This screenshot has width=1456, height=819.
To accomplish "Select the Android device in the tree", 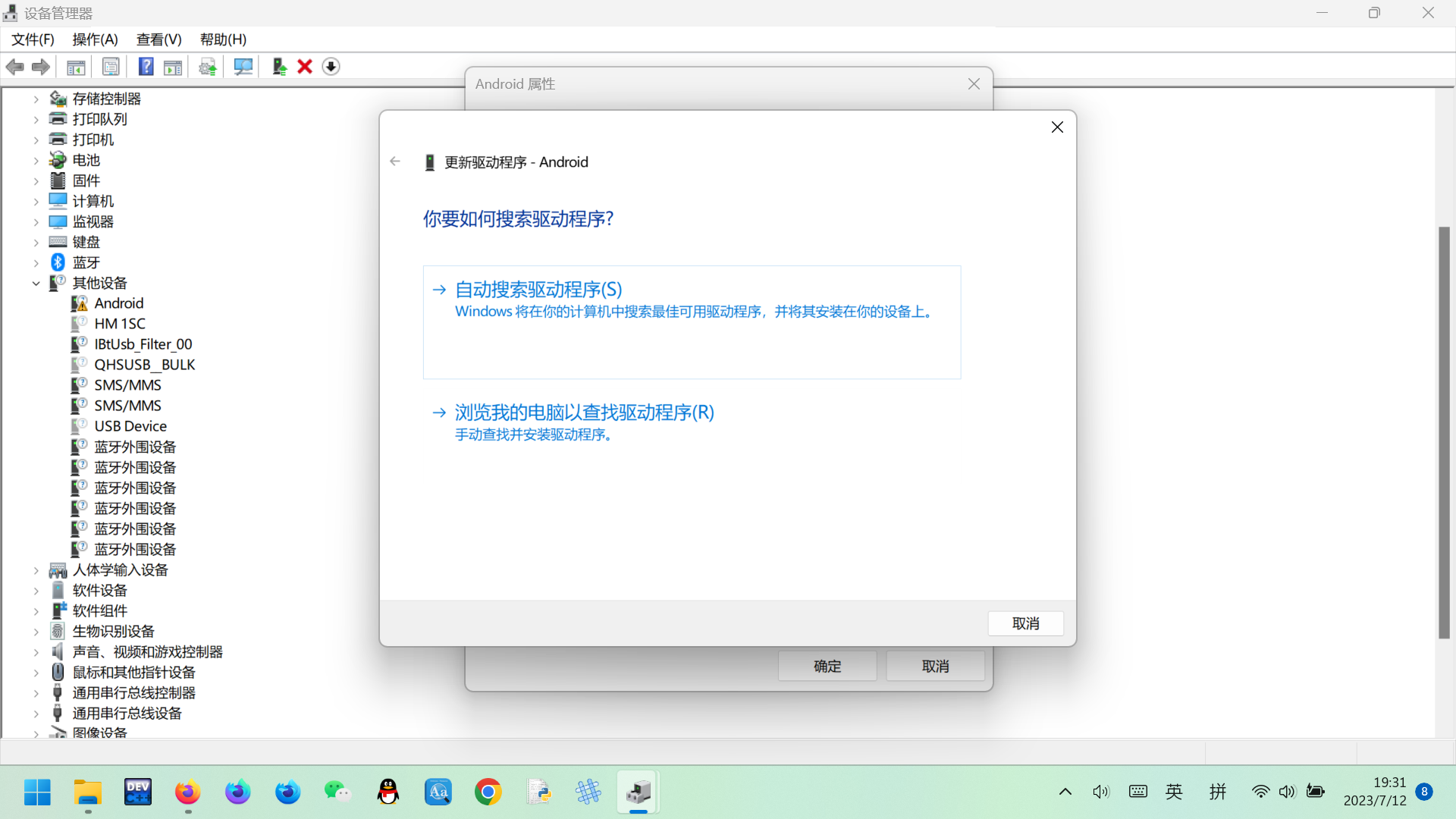I will click(118, 303).
